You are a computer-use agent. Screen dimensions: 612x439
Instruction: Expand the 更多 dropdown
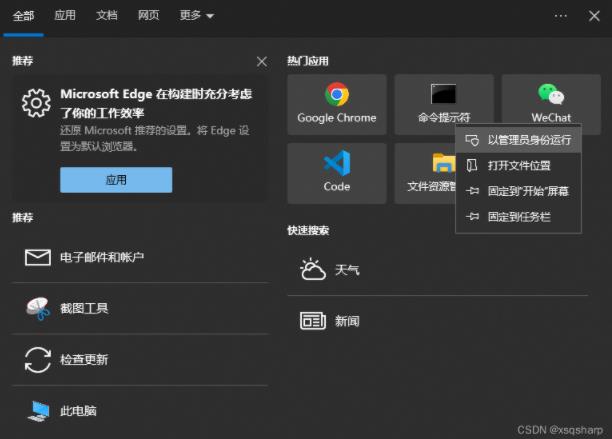coord(197,16)
